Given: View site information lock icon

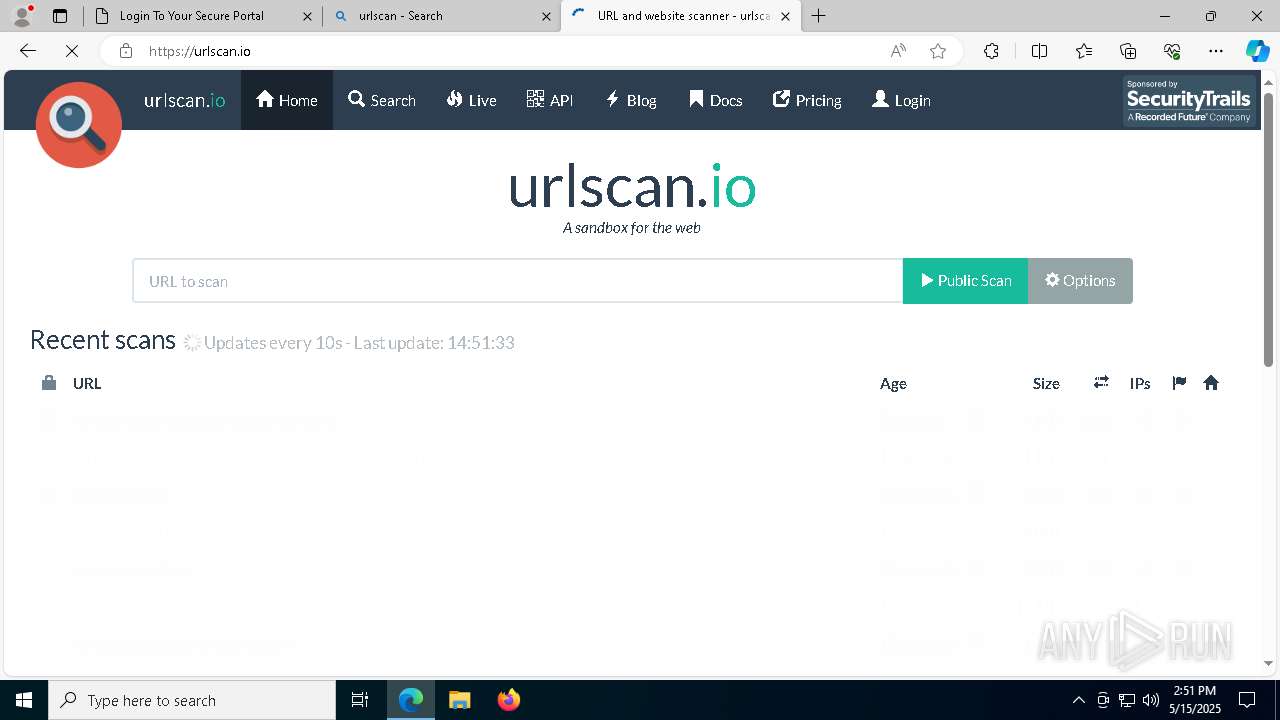Looking at the screenshot, I should point(126,51).
